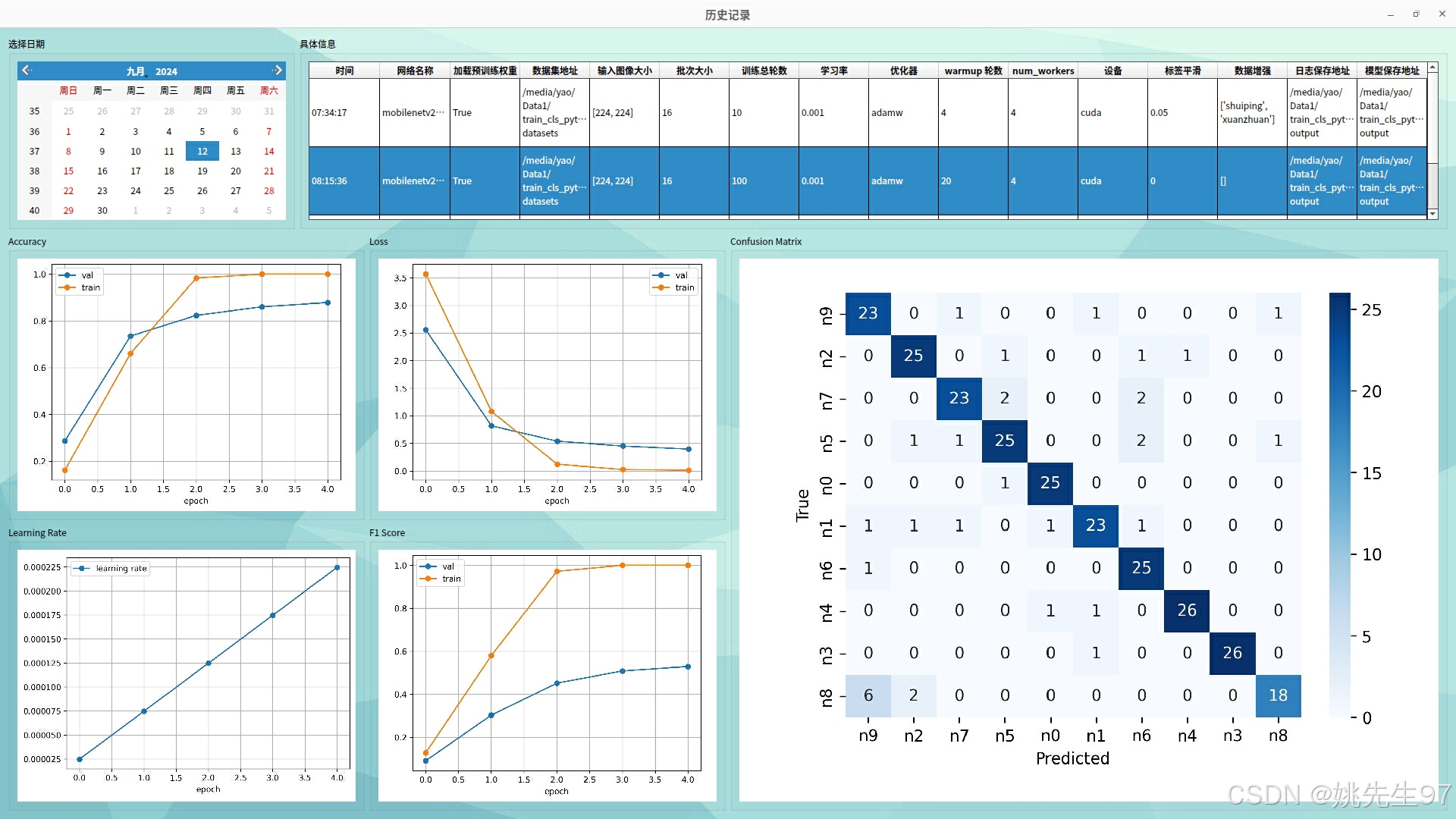The image size is (1456, 819).
Task: Go to previous month in calendar
Action: 27,71
